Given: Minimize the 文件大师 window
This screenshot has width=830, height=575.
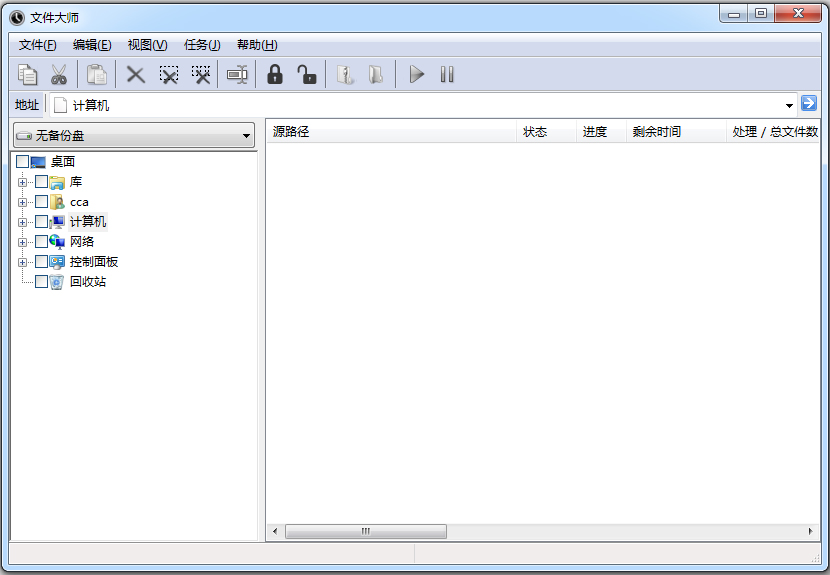Looking at the screenshot, I should [x=734, y=14].
